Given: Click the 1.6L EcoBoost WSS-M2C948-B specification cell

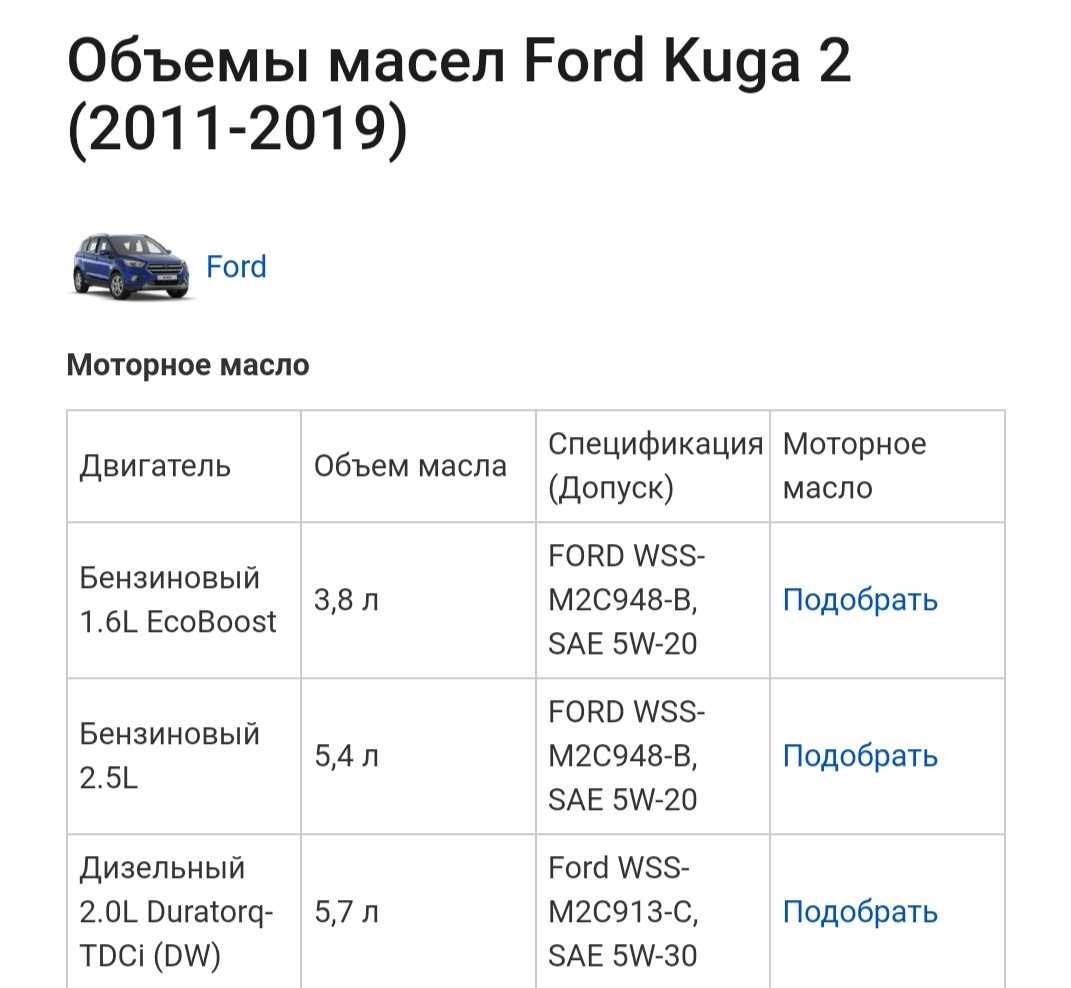Looking at the screenshot, I should pyautogui.click(x=627, y=600).
